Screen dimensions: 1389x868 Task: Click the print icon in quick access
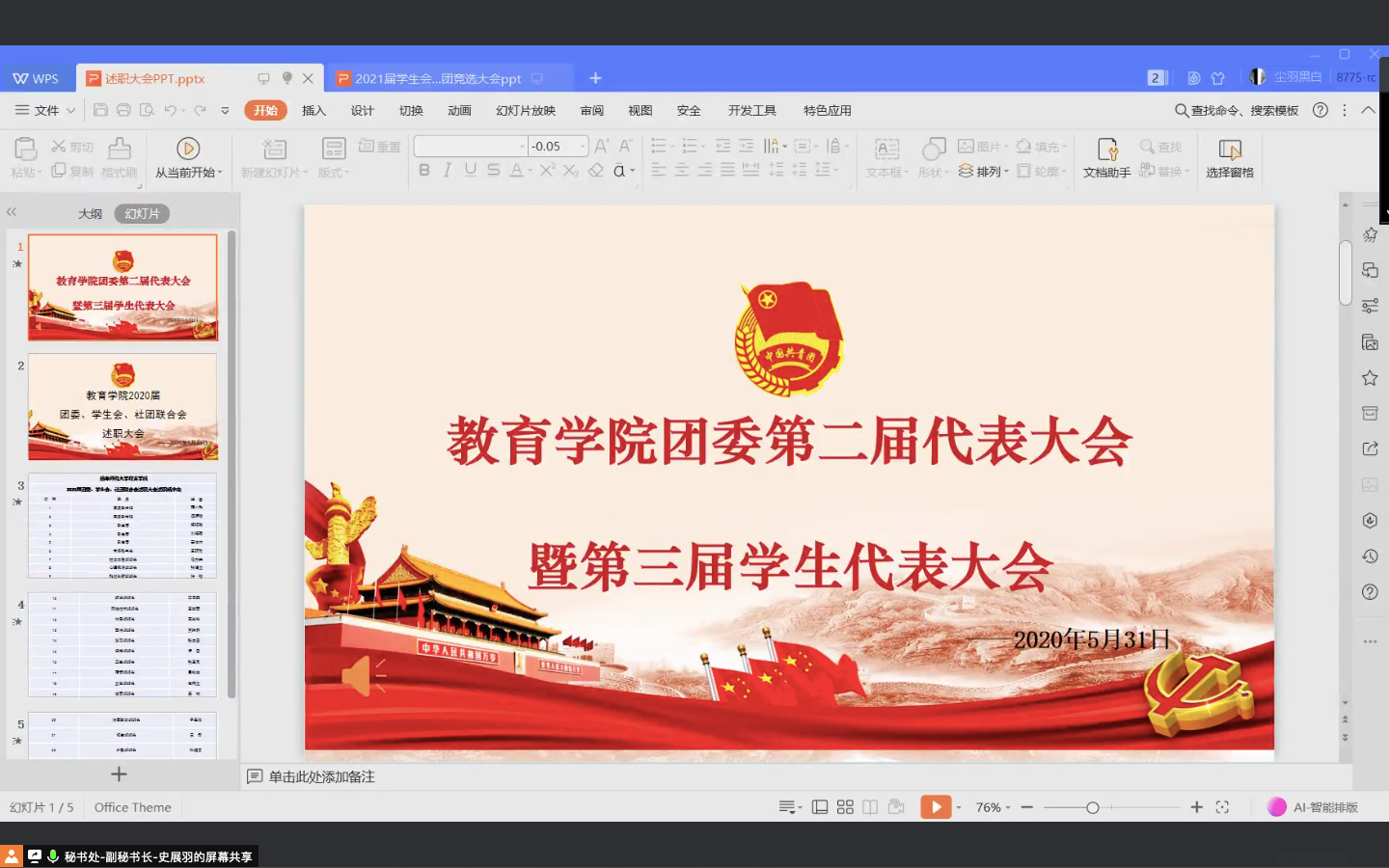tap(123, 110)
